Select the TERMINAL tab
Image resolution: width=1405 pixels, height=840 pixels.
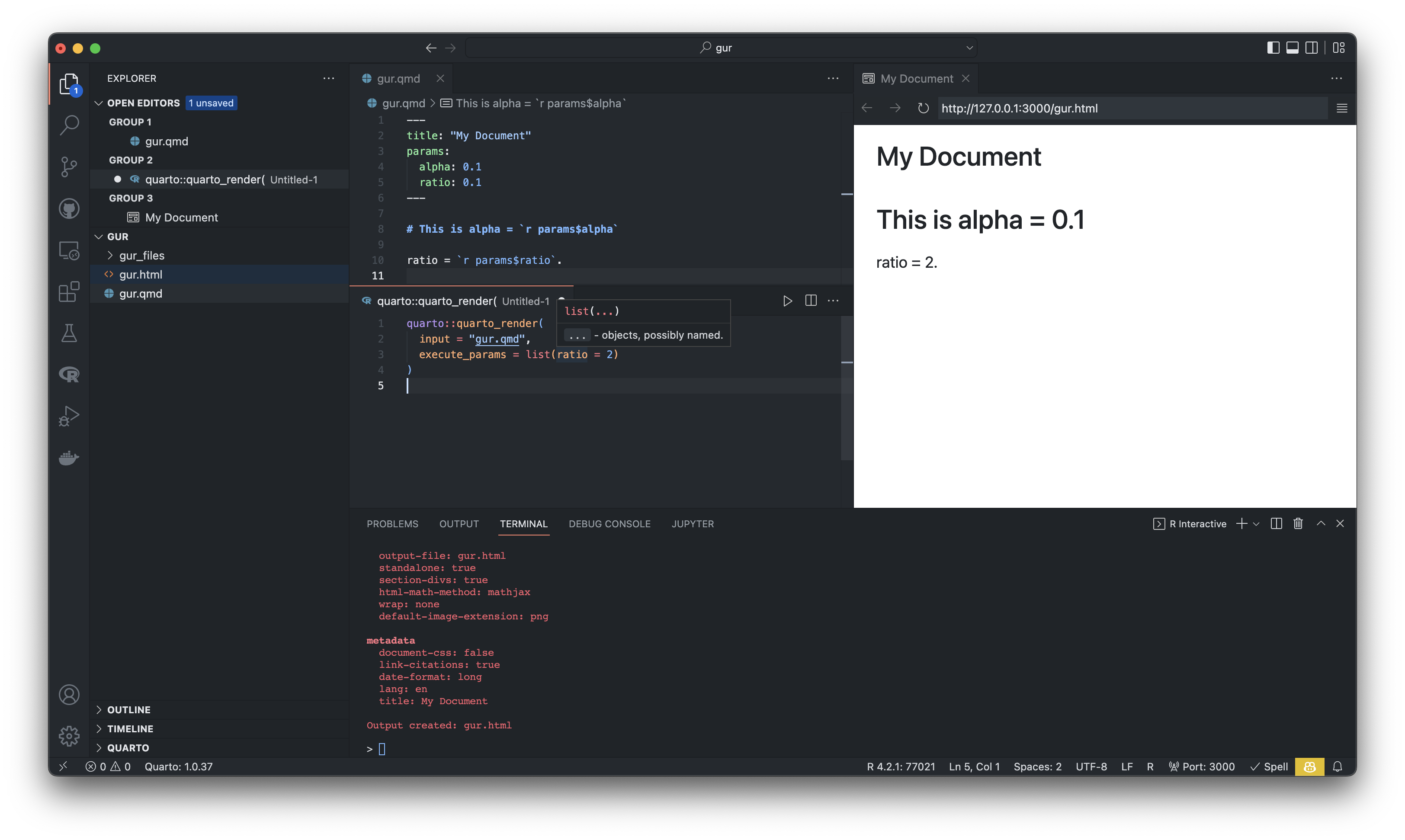(523, 523)
